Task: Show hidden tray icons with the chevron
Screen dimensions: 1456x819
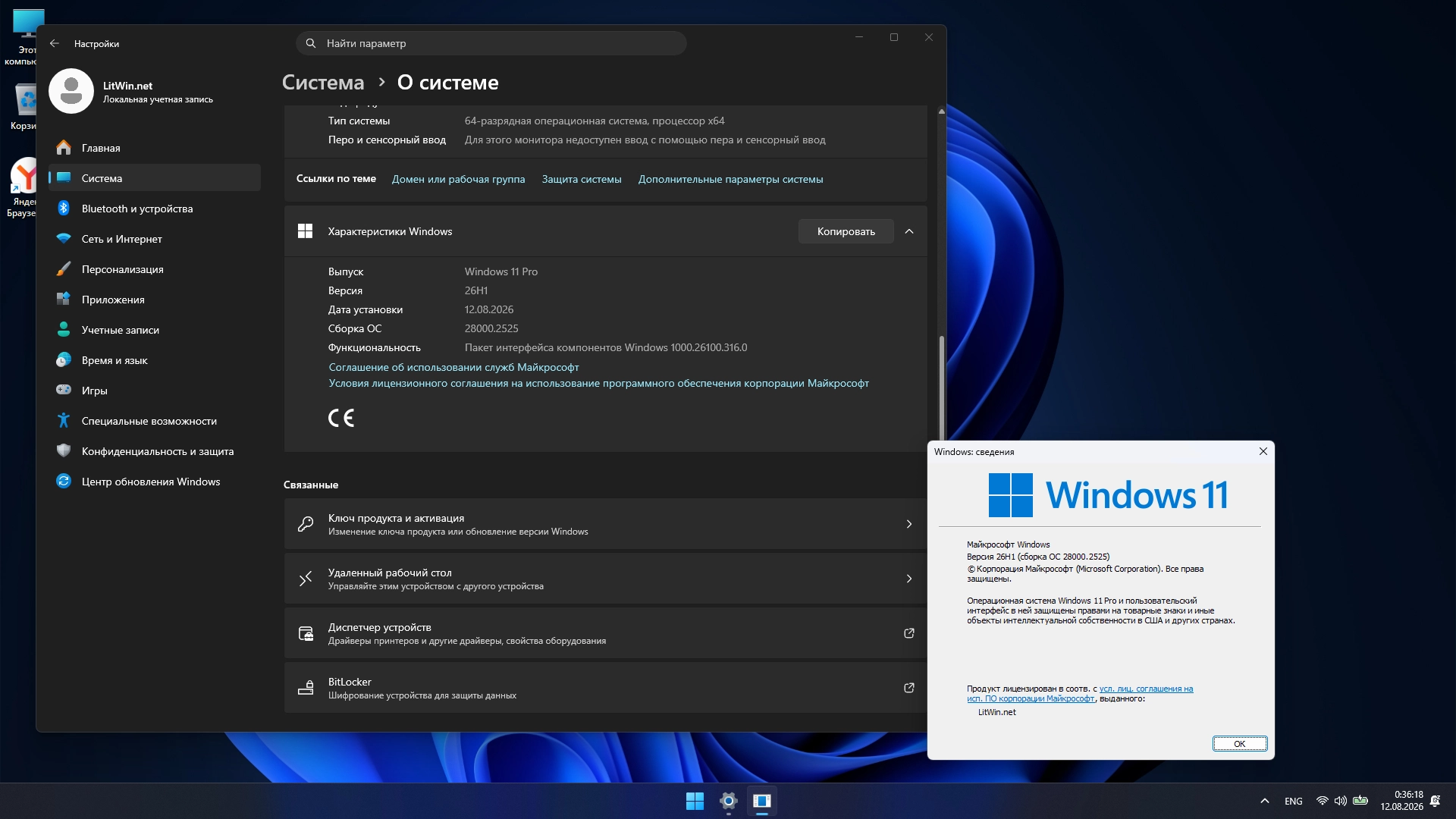Action: coord(1265,801)
